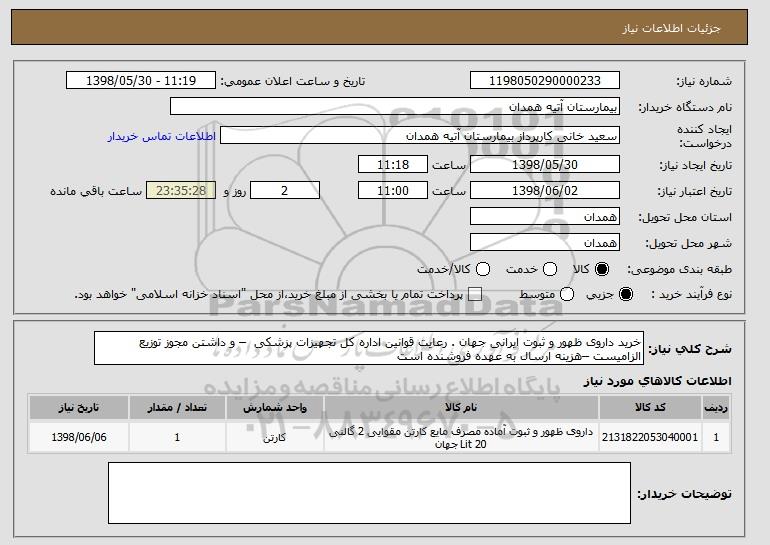Image resolution: width=770 pixels, height=545 pixels.
Task: Click the product name cell داروی ظهور و ثبوت
Action: (461, 437)
